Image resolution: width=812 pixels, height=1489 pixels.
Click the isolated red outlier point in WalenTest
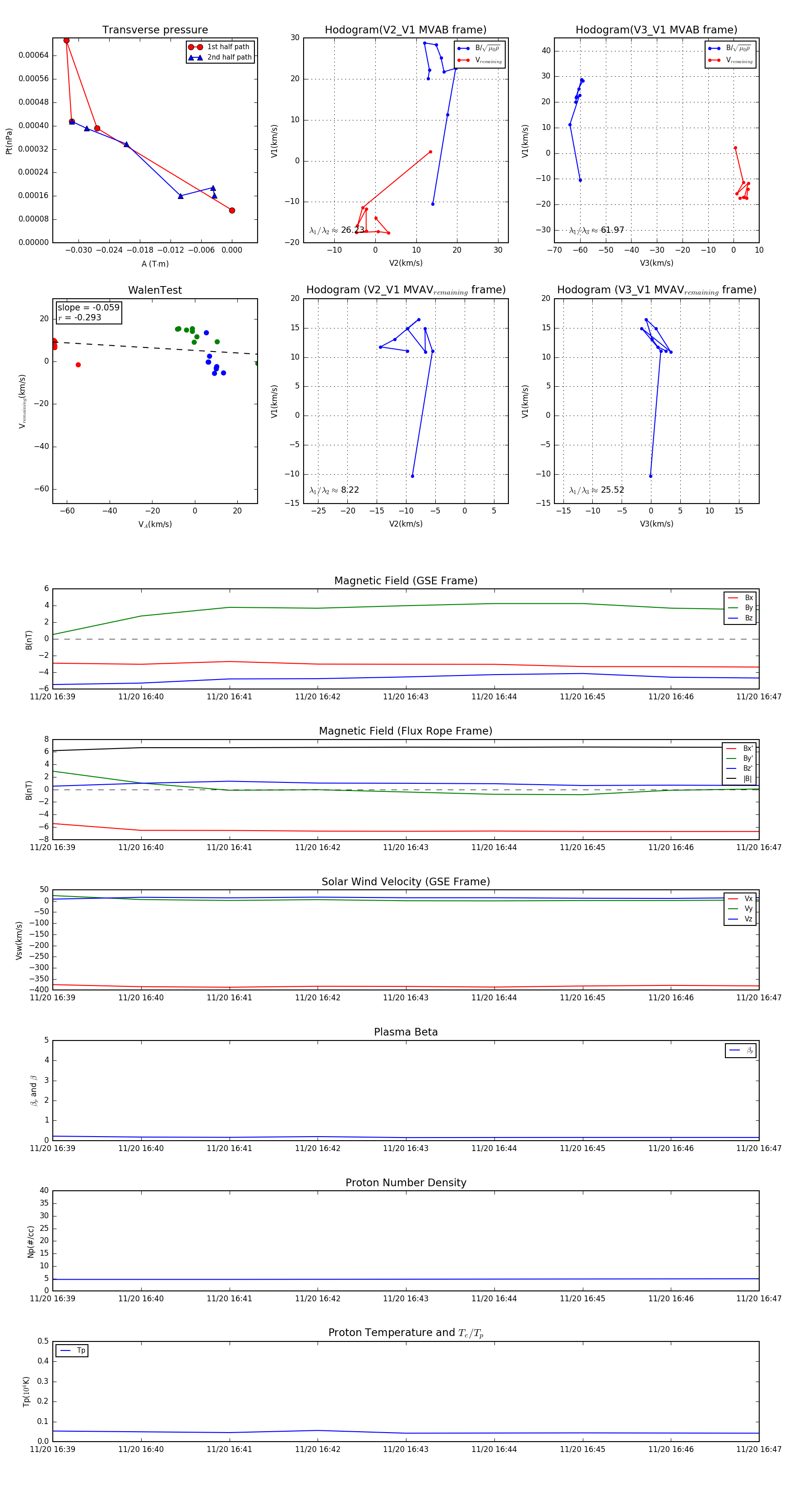click(x=78, y=365)
